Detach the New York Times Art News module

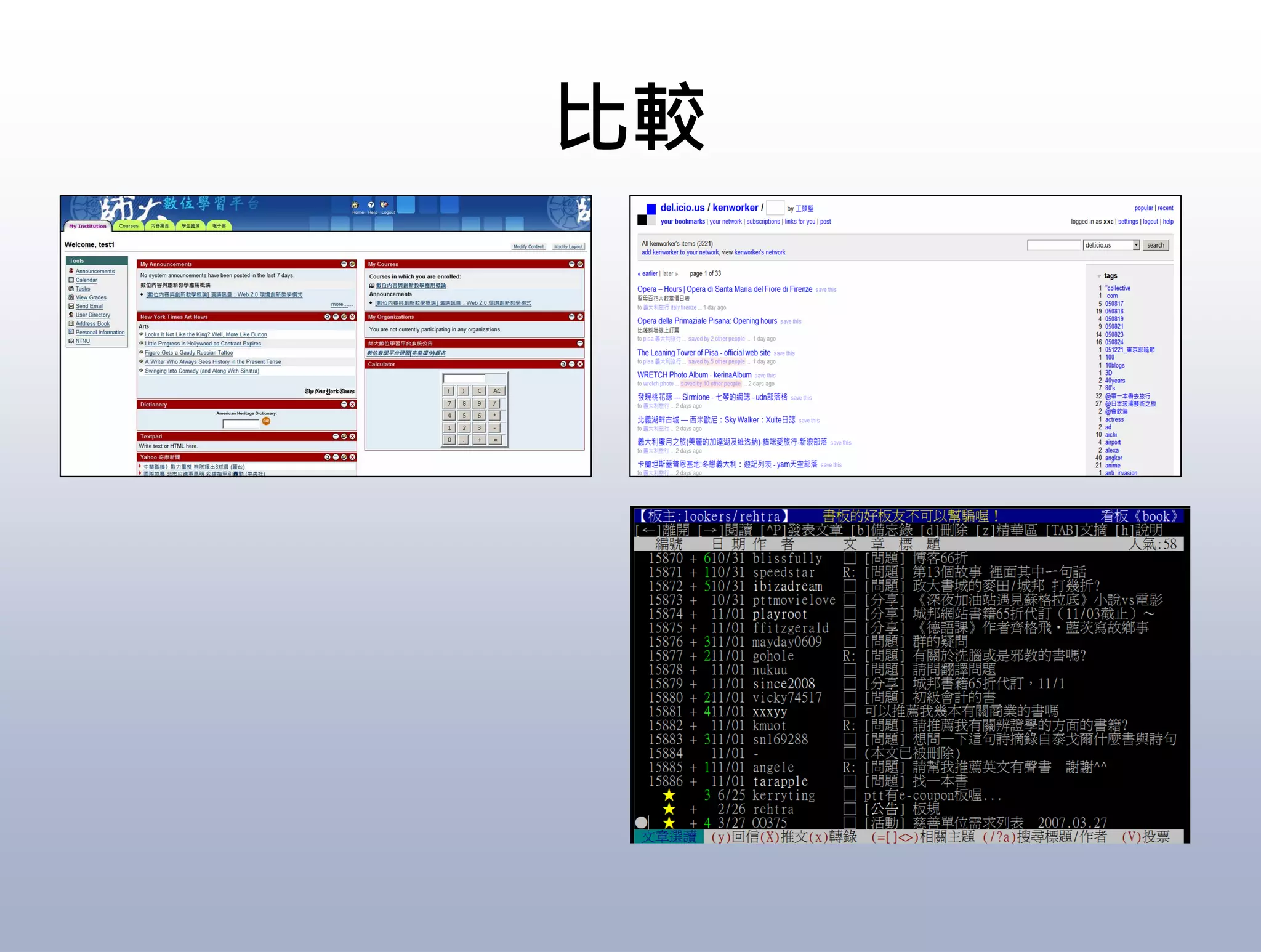pos(328,317)
